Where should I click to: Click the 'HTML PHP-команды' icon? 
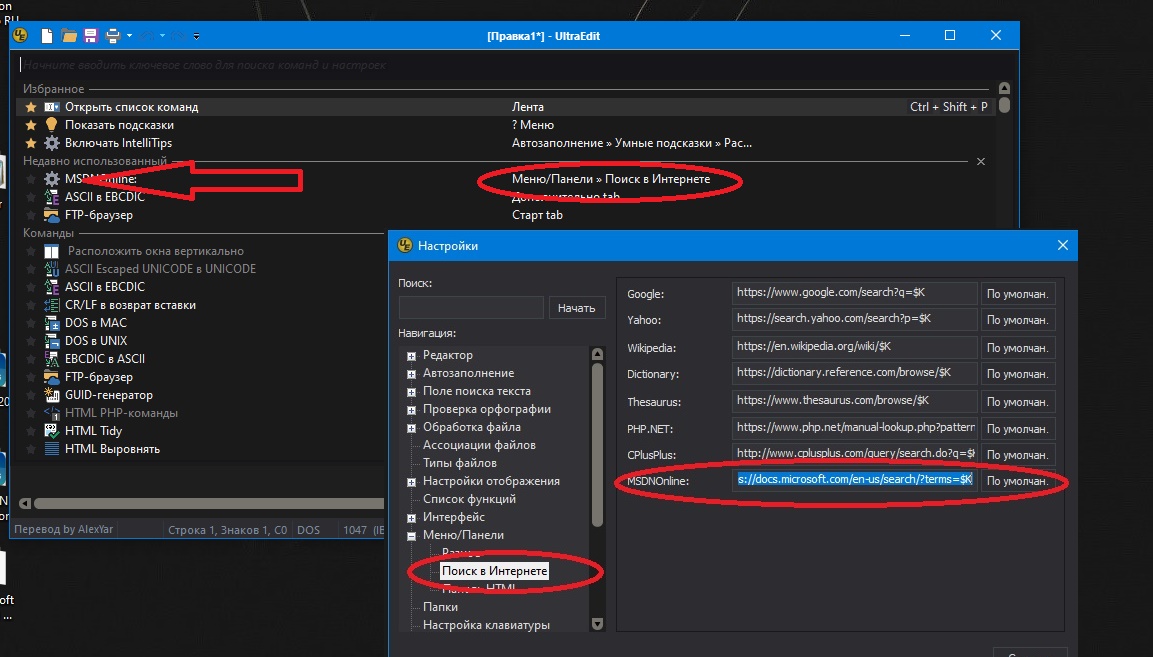click(51, 413)
